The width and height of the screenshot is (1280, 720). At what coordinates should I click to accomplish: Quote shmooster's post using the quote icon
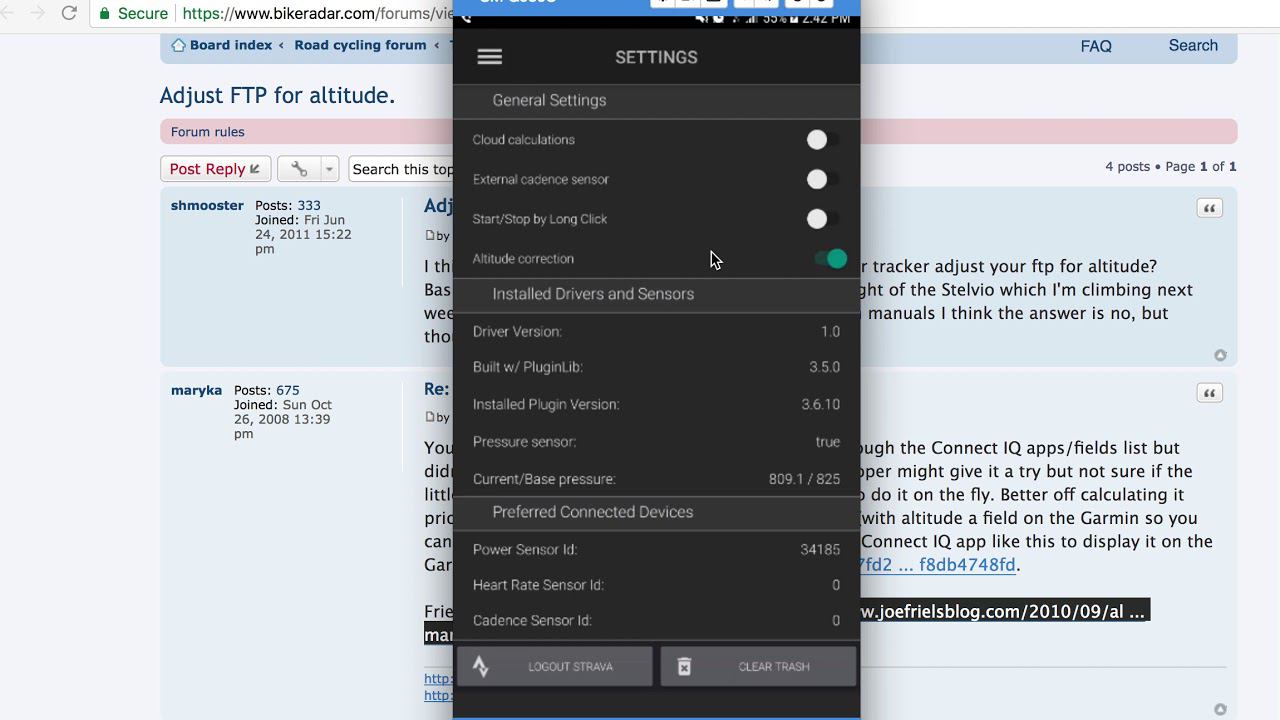(1209, 208)
